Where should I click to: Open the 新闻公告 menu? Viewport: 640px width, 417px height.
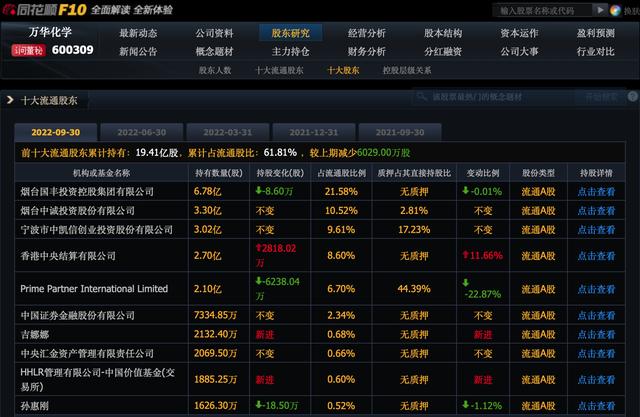click(x=138, y=51)
